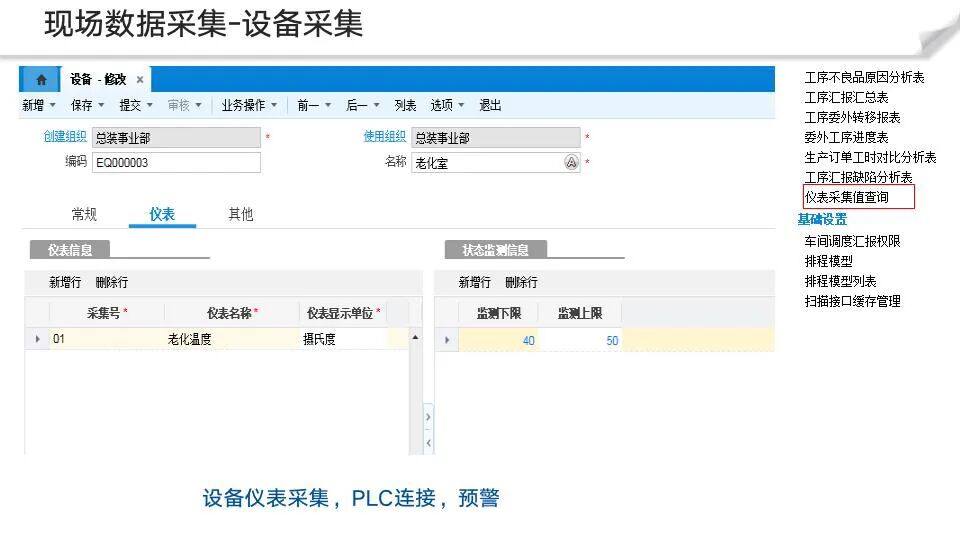Click the 提交 toolbar button

tap(130, 105)
